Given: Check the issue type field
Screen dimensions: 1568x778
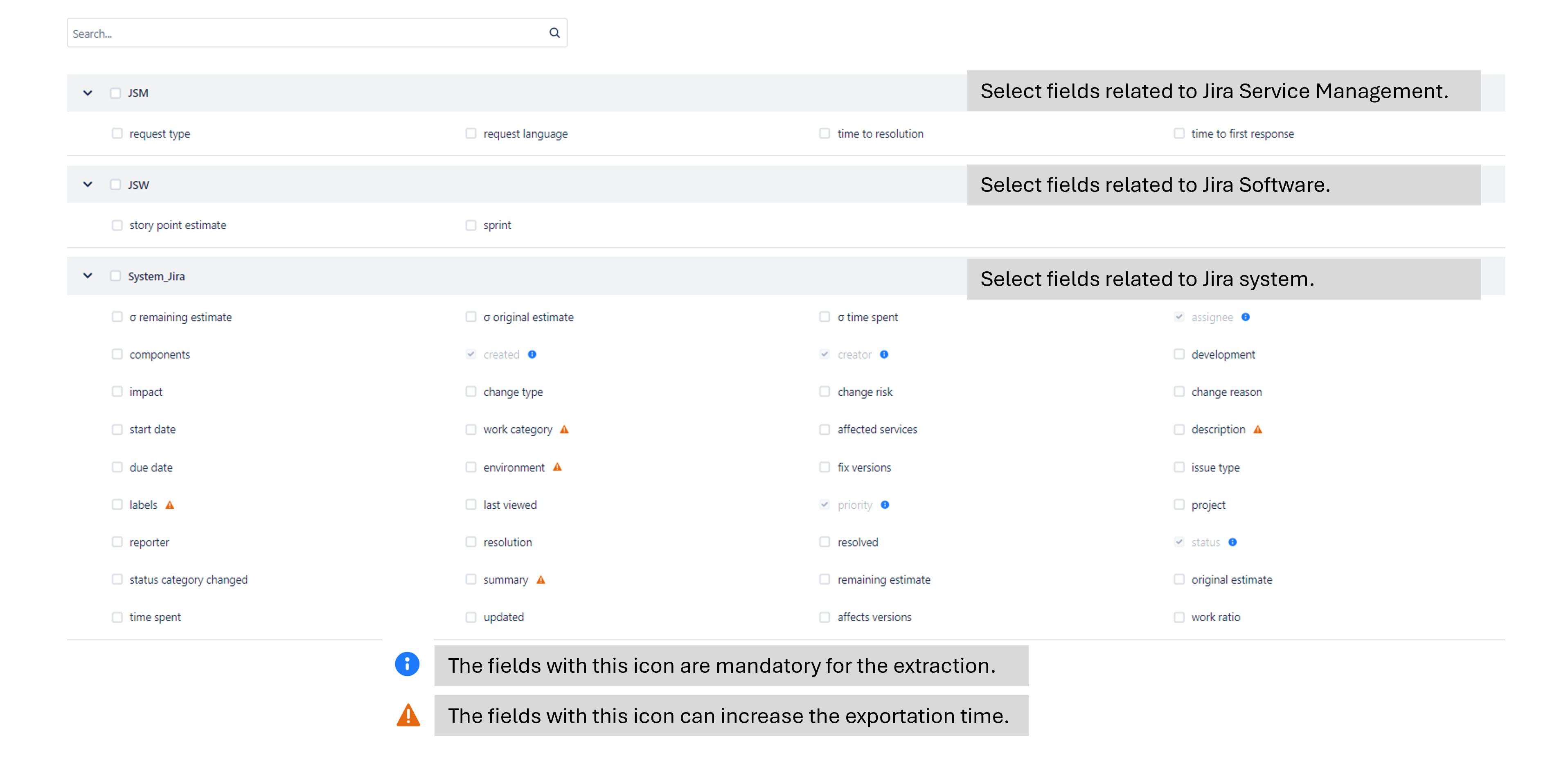Looking at the screenshot, I should click(1178, 467).
